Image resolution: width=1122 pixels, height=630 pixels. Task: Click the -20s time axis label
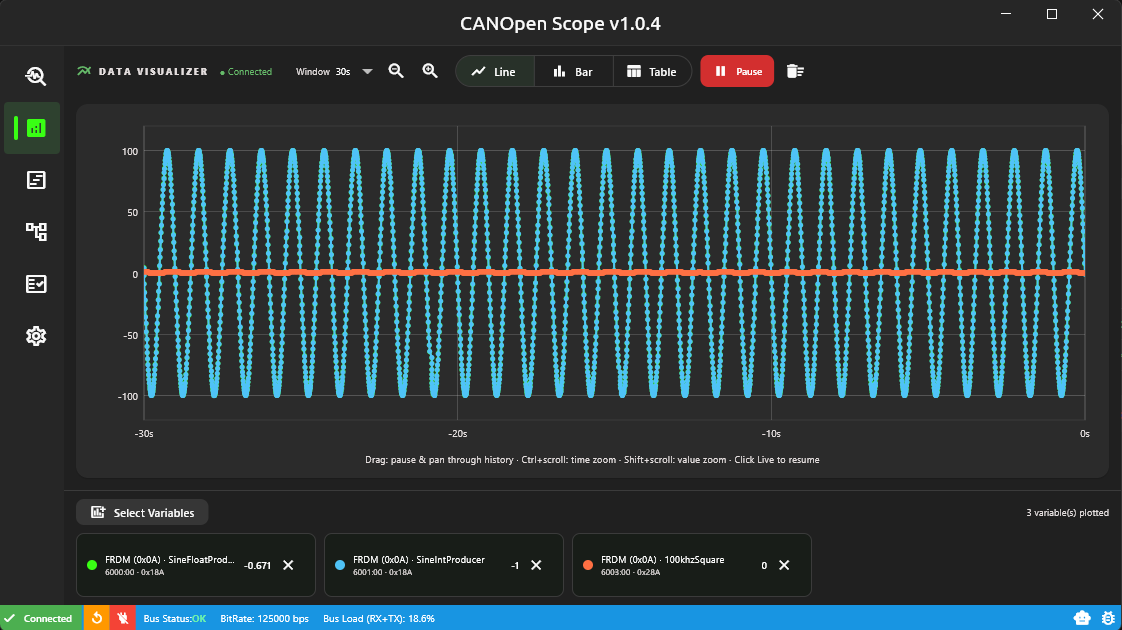coord(457,434)
